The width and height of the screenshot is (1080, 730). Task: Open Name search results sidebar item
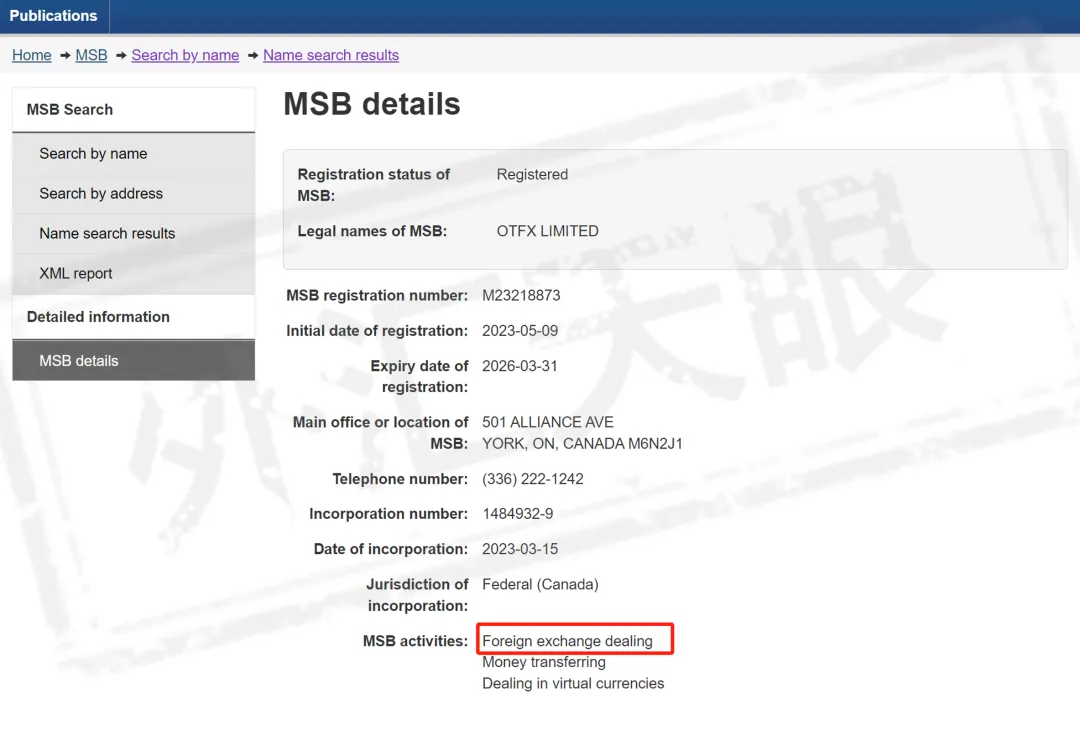[x=134, y=233]
